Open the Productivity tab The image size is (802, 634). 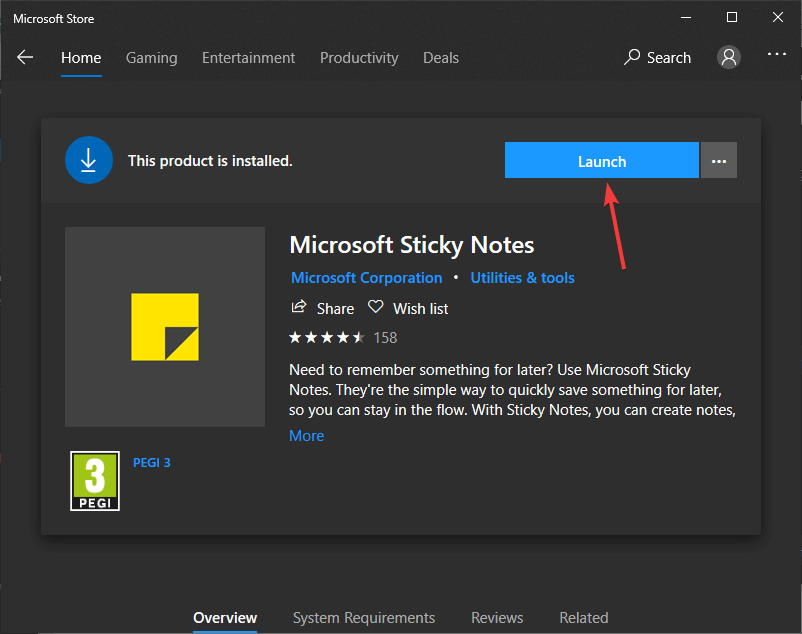point(359,58)
